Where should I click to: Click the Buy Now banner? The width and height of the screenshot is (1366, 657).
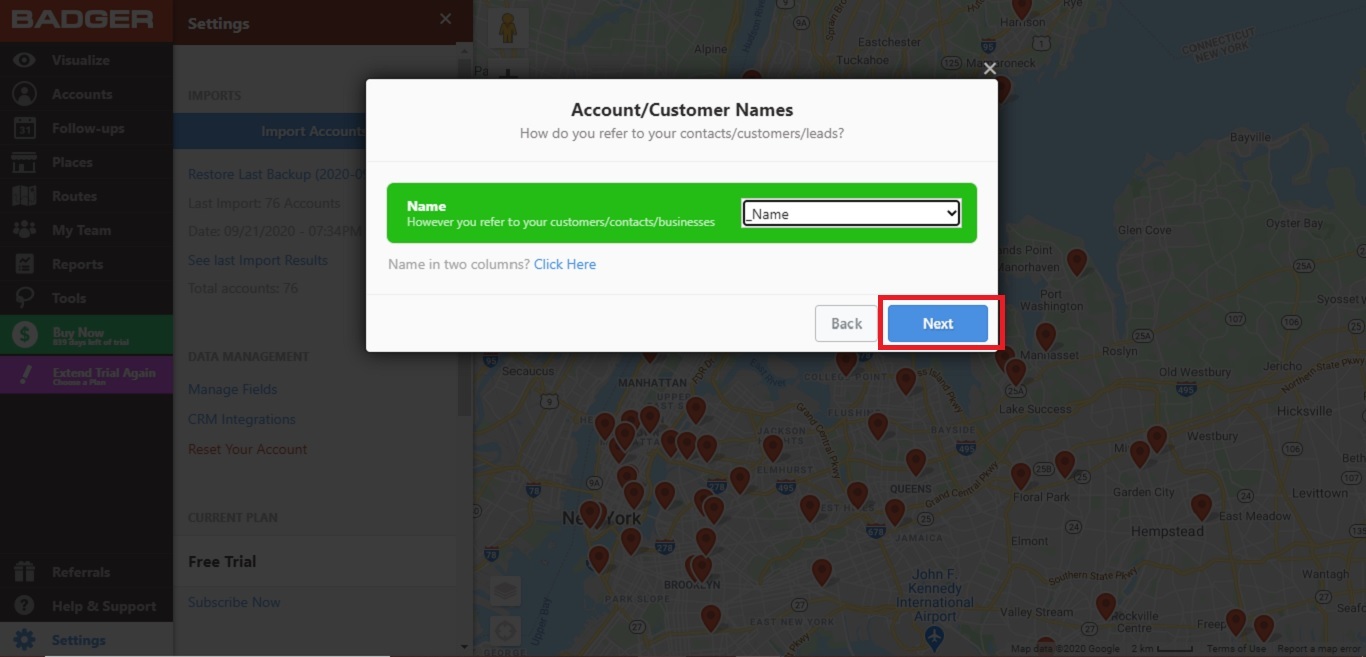click(x=86, y=335)
